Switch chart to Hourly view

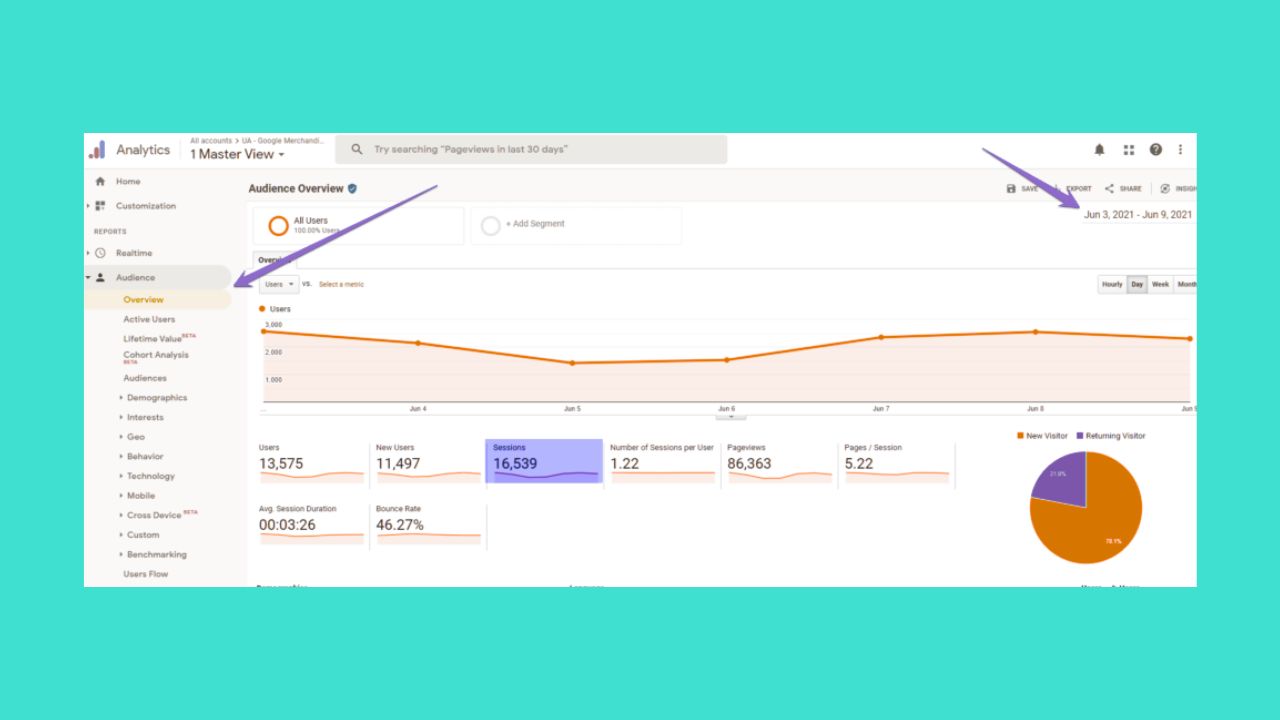click(1112, 284)
